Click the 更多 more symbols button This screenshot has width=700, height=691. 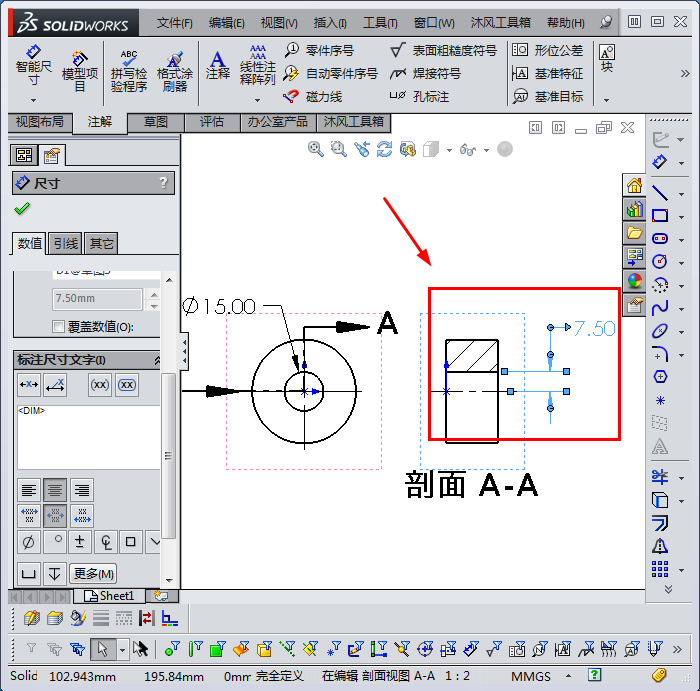tap(93, 573)
